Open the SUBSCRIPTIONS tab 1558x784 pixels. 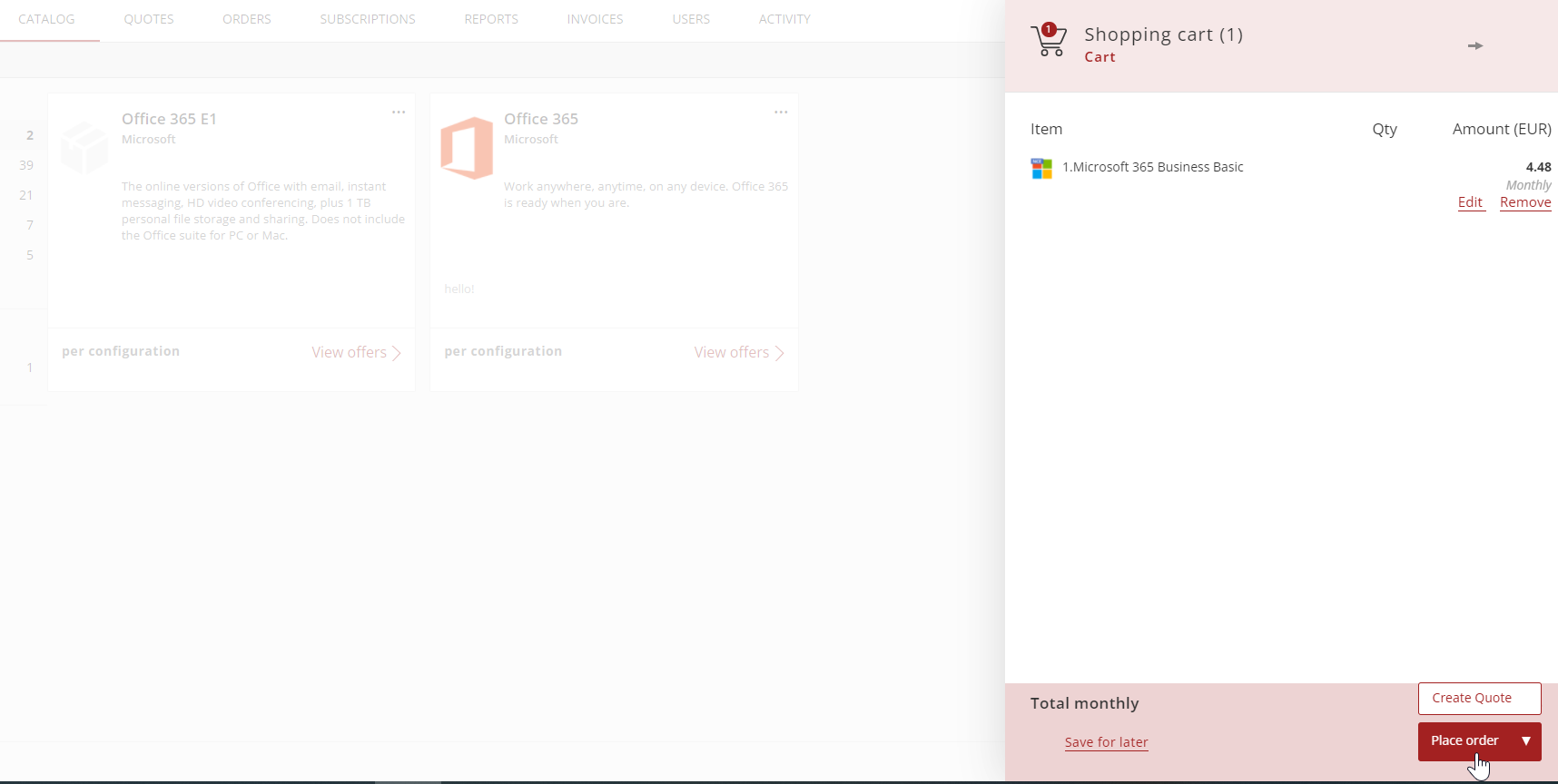[x=368, y=19]
